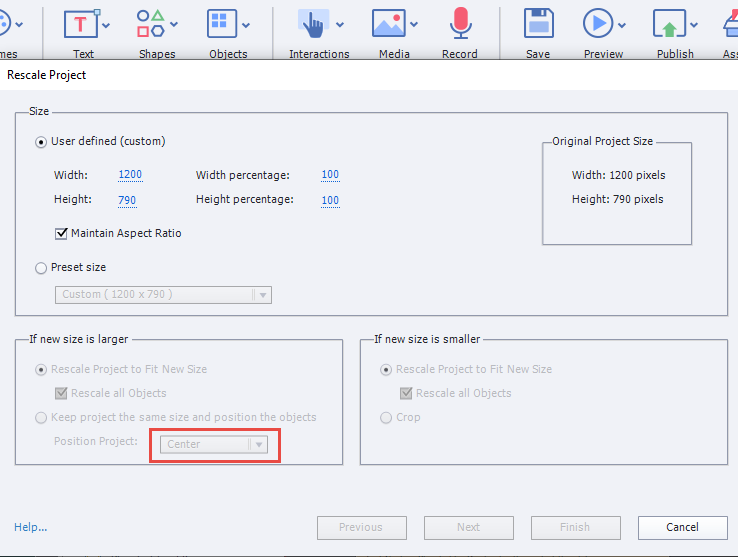Screen dimensions: 738x557
Task: Click the Publish icon
Action: (668, 24)
